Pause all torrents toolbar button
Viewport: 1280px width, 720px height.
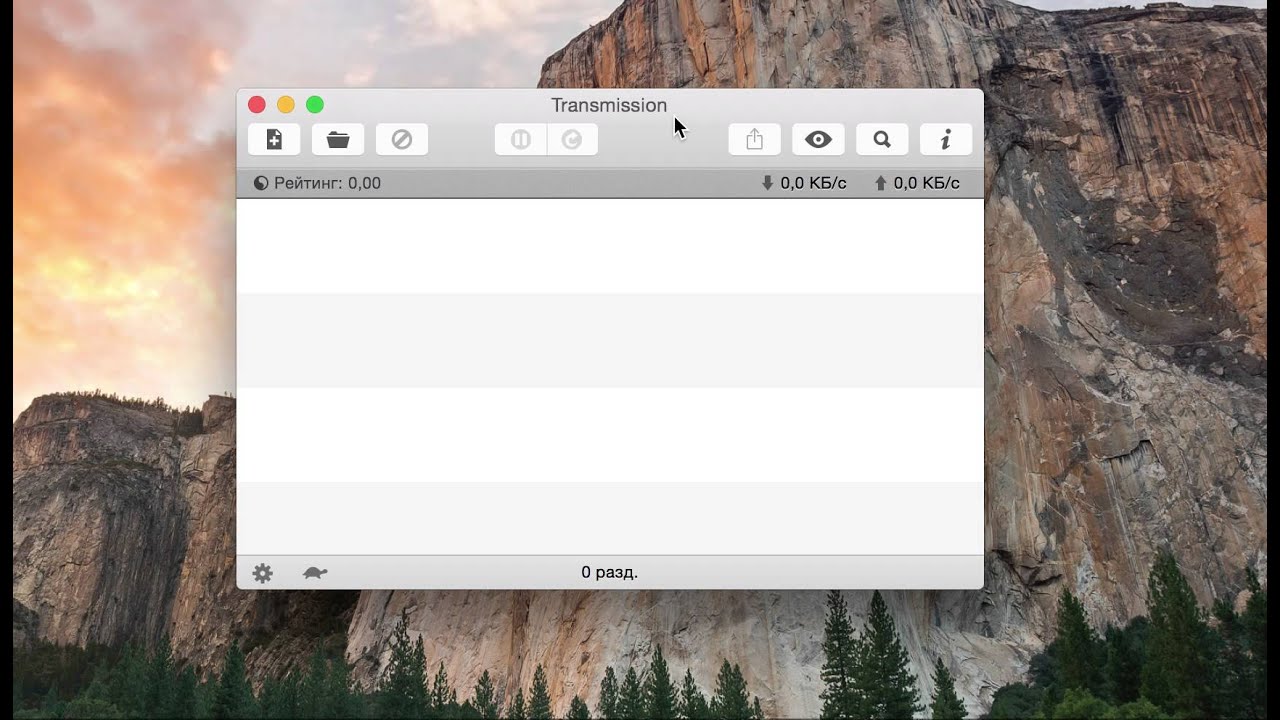point(521,140)
